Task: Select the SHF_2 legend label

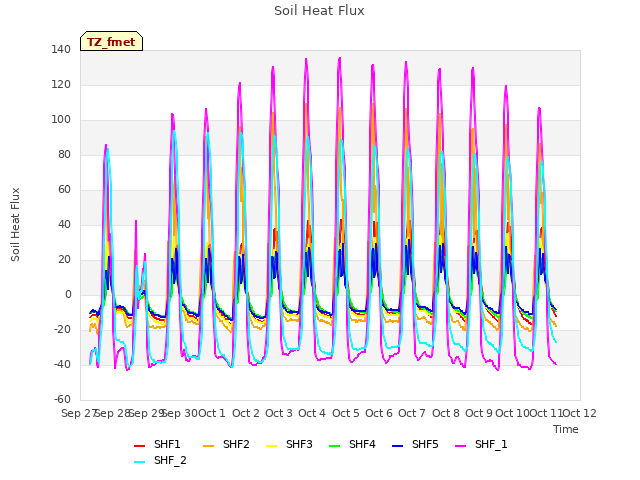Action: click(170, 460)
